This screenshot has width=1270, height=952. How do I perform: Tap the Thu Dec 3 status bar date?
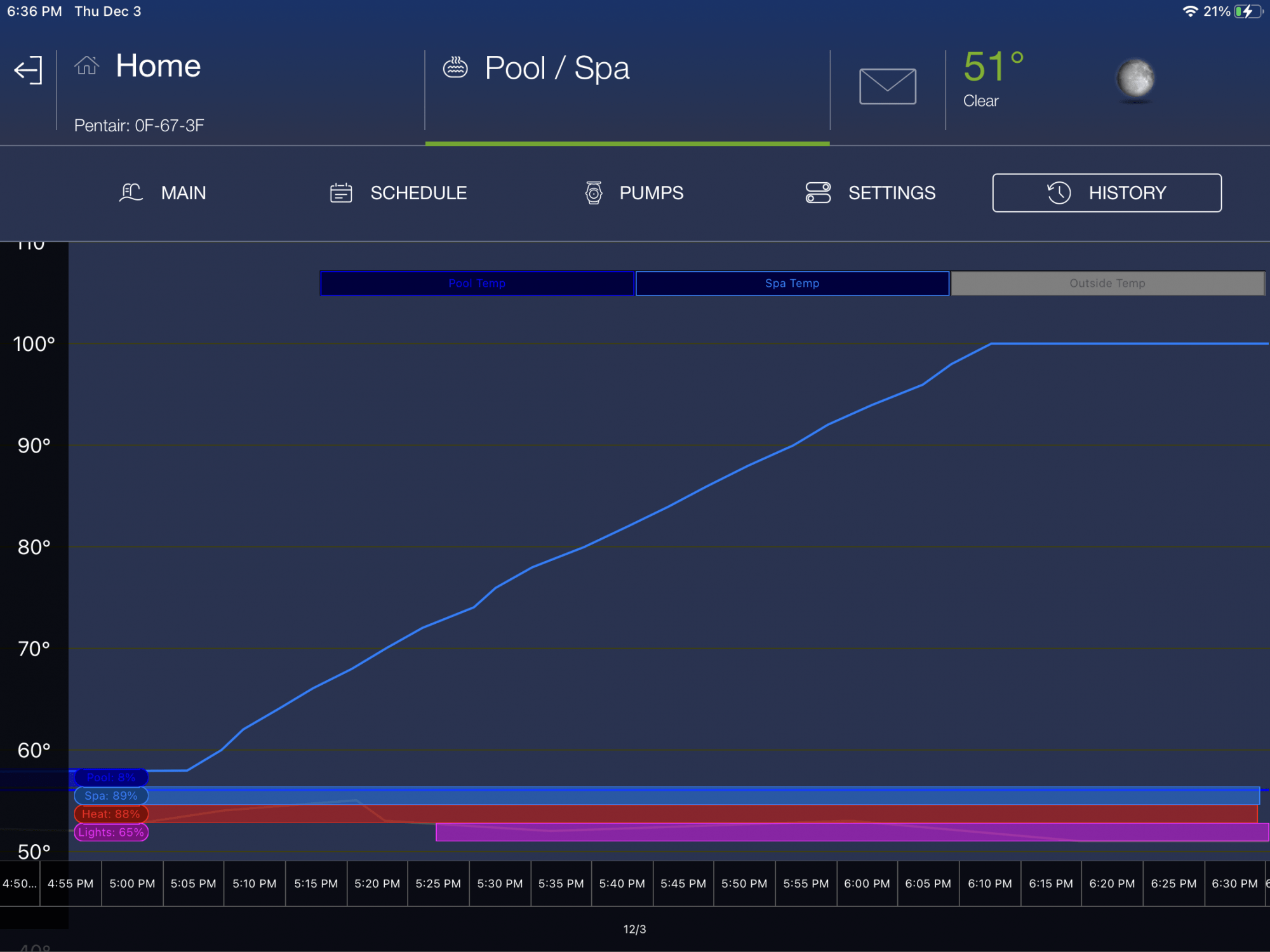(108, 11)
